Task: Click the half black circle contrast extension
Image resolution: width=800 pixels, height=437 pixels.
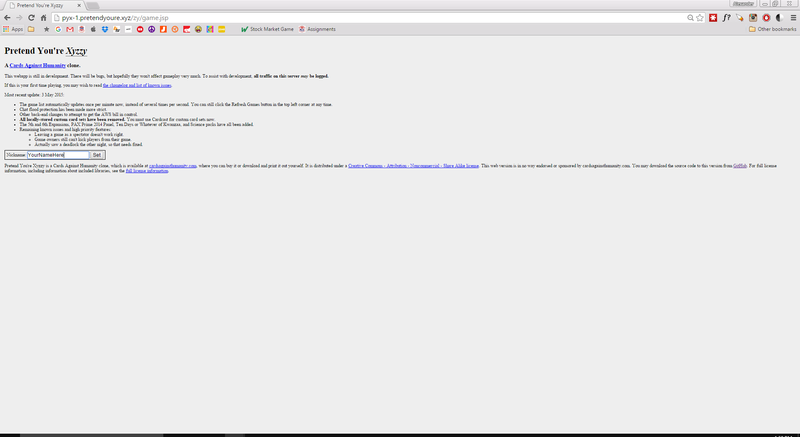Action: [779, 18]
